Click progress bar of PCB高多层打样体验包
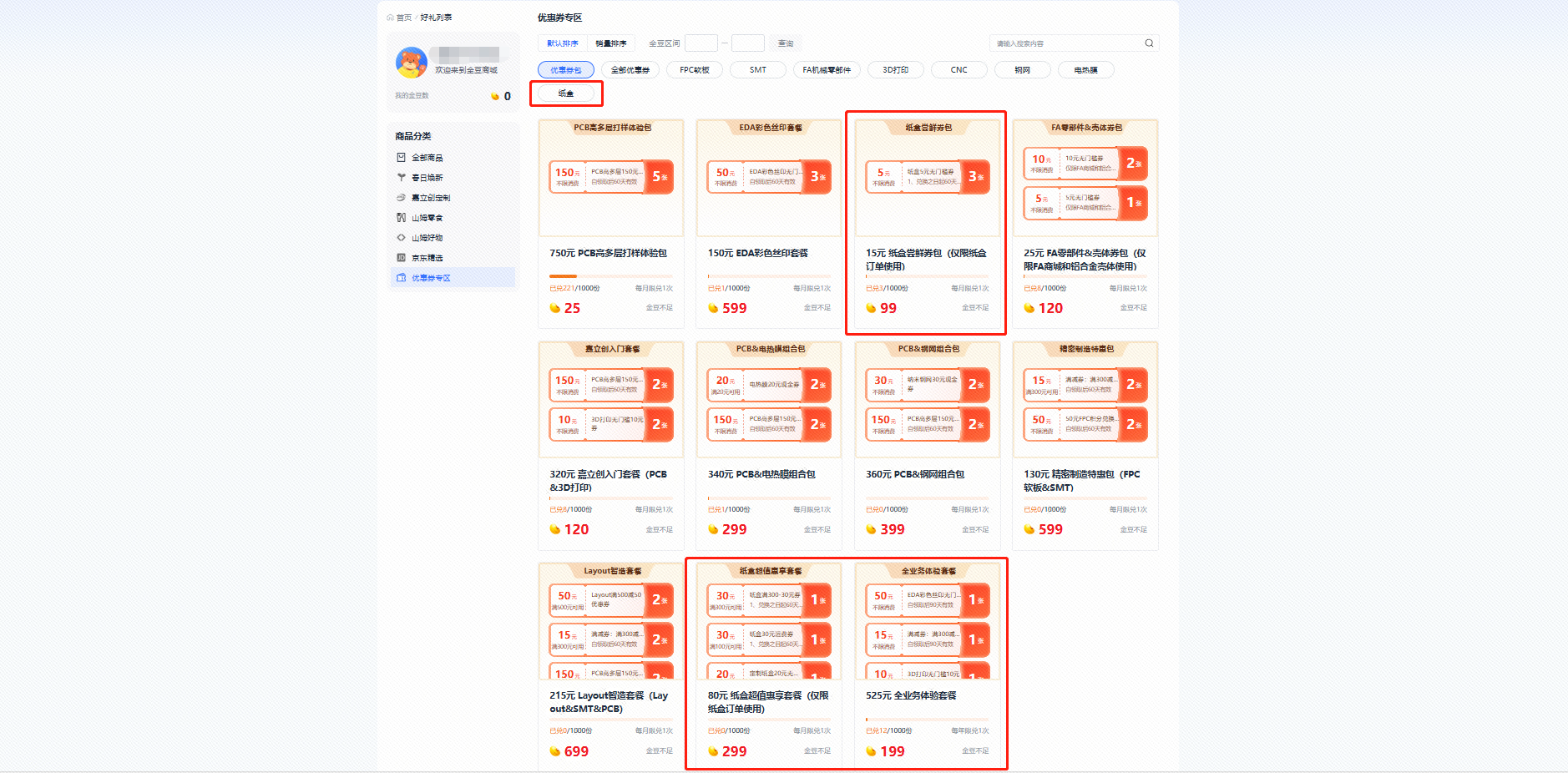 [x=610, y=276]
